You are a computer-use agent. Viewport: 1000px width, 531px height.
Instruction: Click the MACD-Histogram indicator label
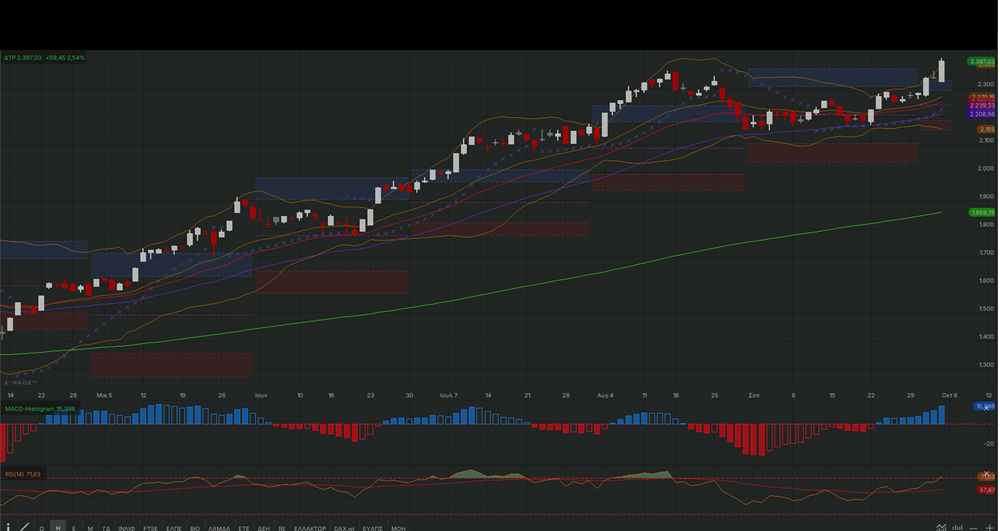click(x=40, y=409)
